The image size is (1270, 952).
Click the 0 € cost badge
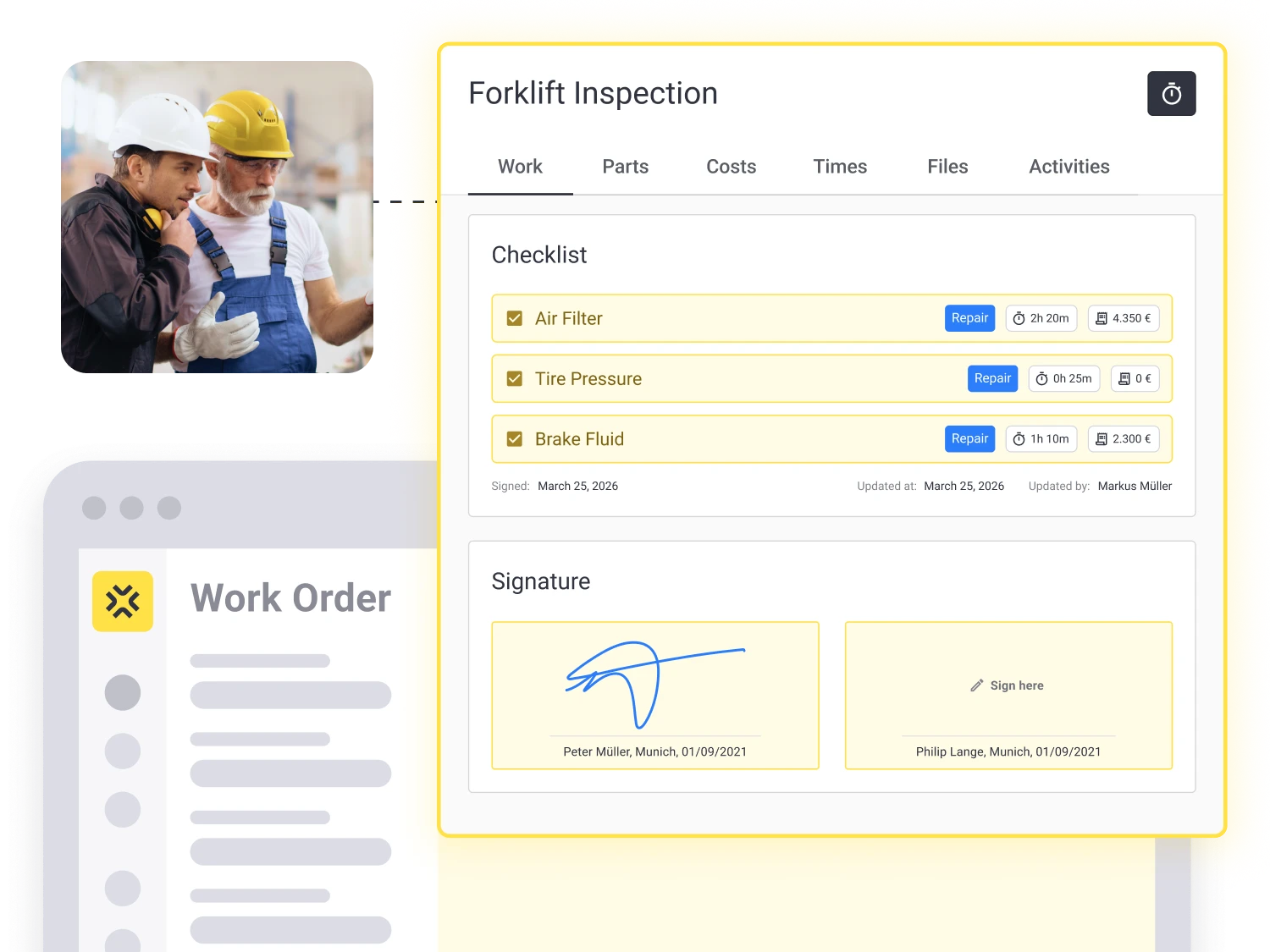point(1135,378)
